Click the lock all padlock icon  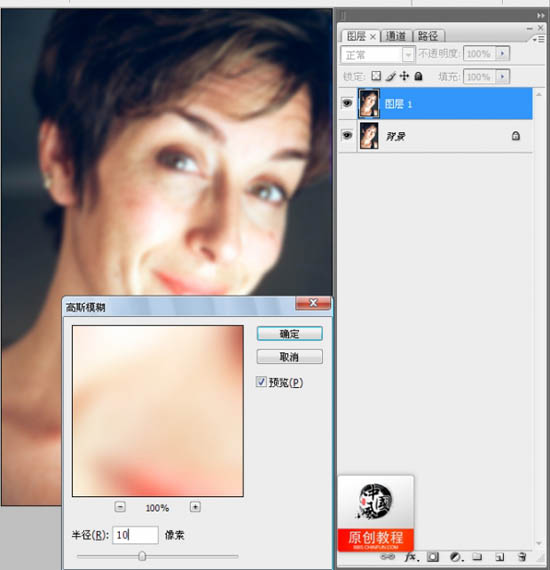pyautogui.click(x=418, y=76)
